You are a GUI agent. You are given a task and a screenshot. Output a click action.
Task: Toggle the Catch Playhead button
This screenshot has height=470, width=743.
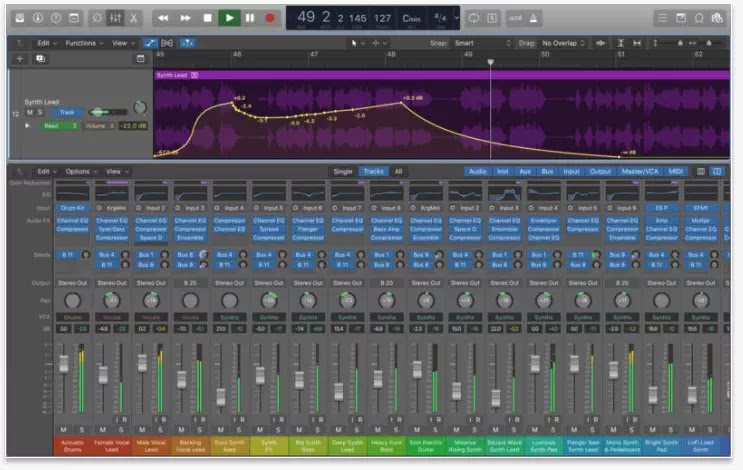click(187, 43)
